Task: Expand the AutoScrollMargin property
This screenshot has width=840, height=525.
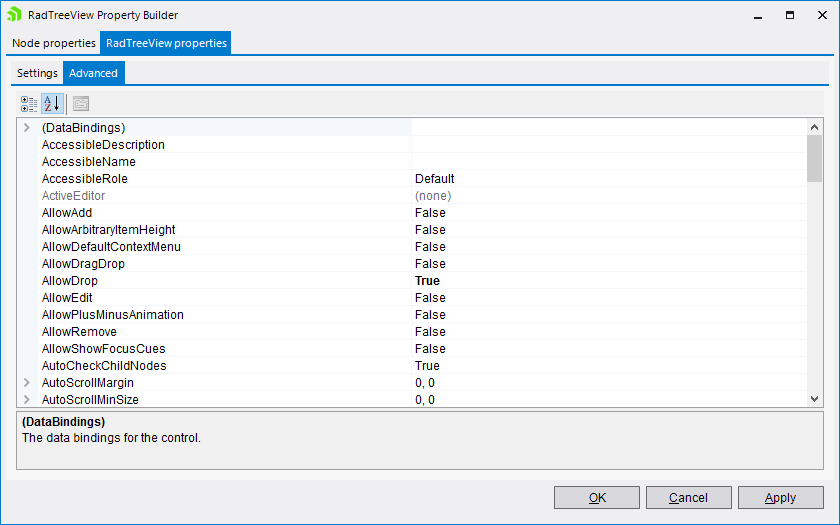Action: [27, 382]
